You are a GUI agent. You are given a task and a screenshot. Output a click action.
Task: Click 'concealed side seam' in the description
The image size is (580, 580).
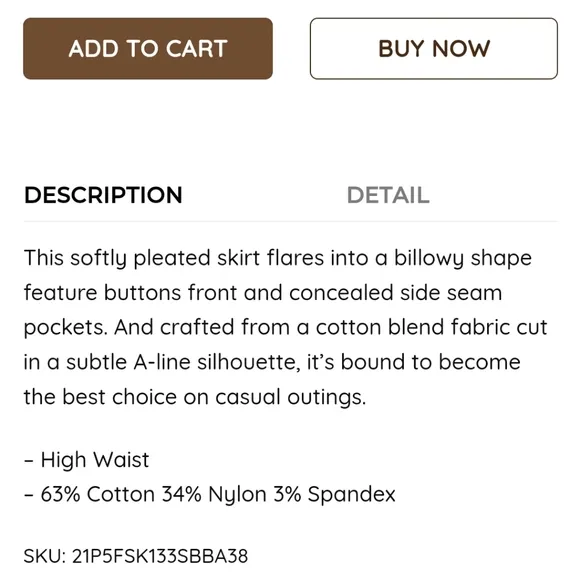click(x=395, y=293)
